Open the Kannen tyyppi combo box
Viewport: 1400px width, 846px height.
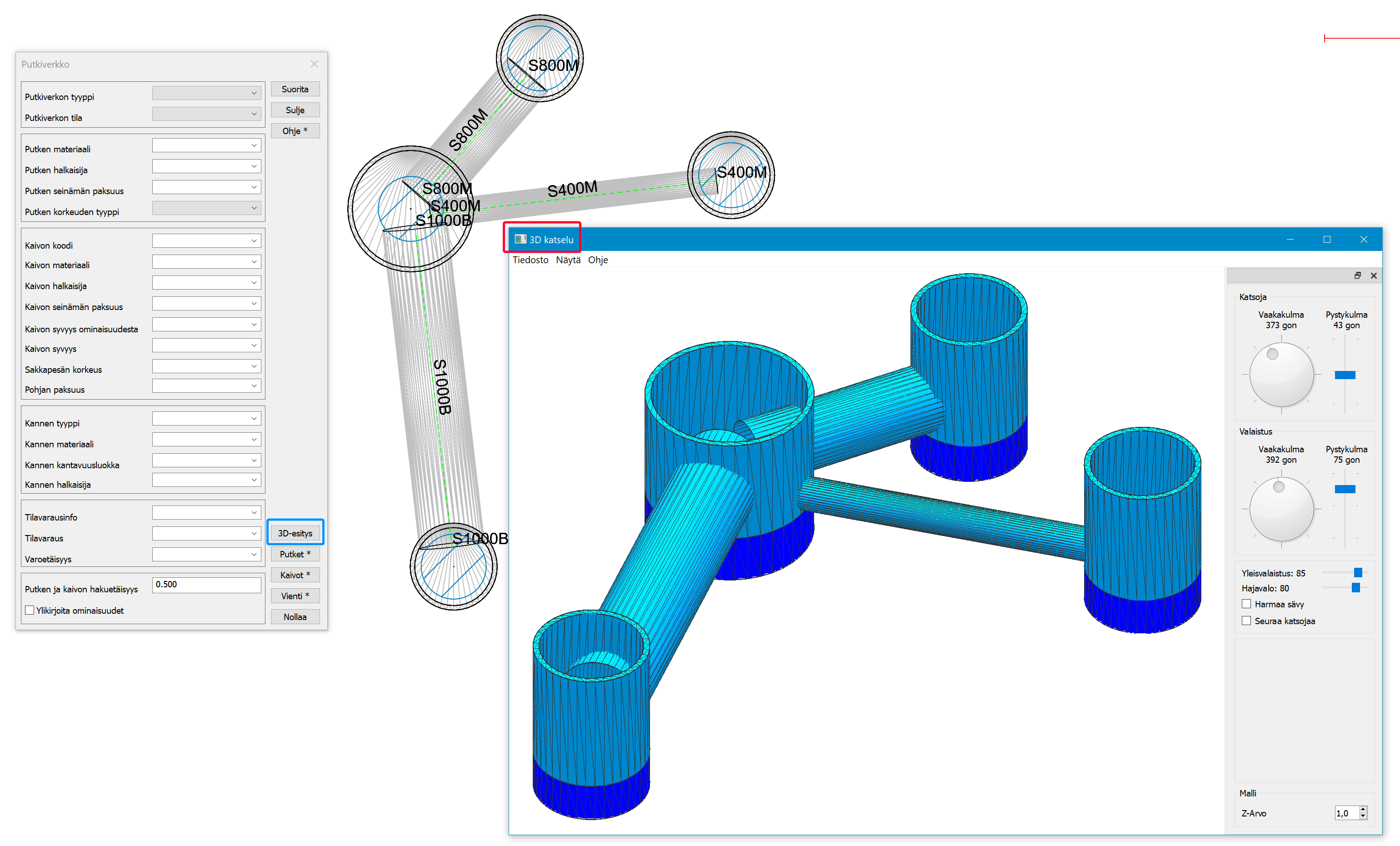pos(206,419)
